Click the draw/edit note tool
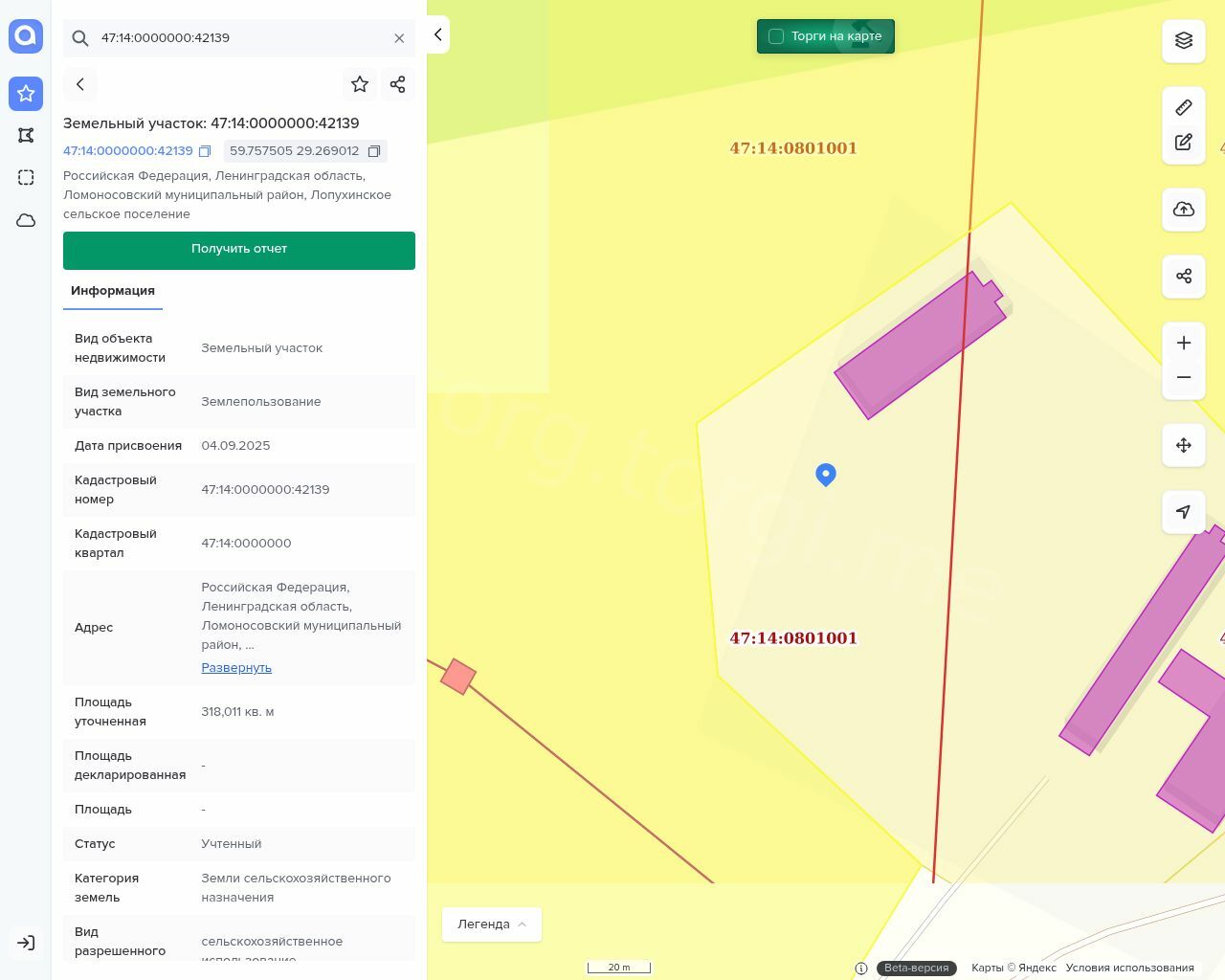 tap(1183, 143)
